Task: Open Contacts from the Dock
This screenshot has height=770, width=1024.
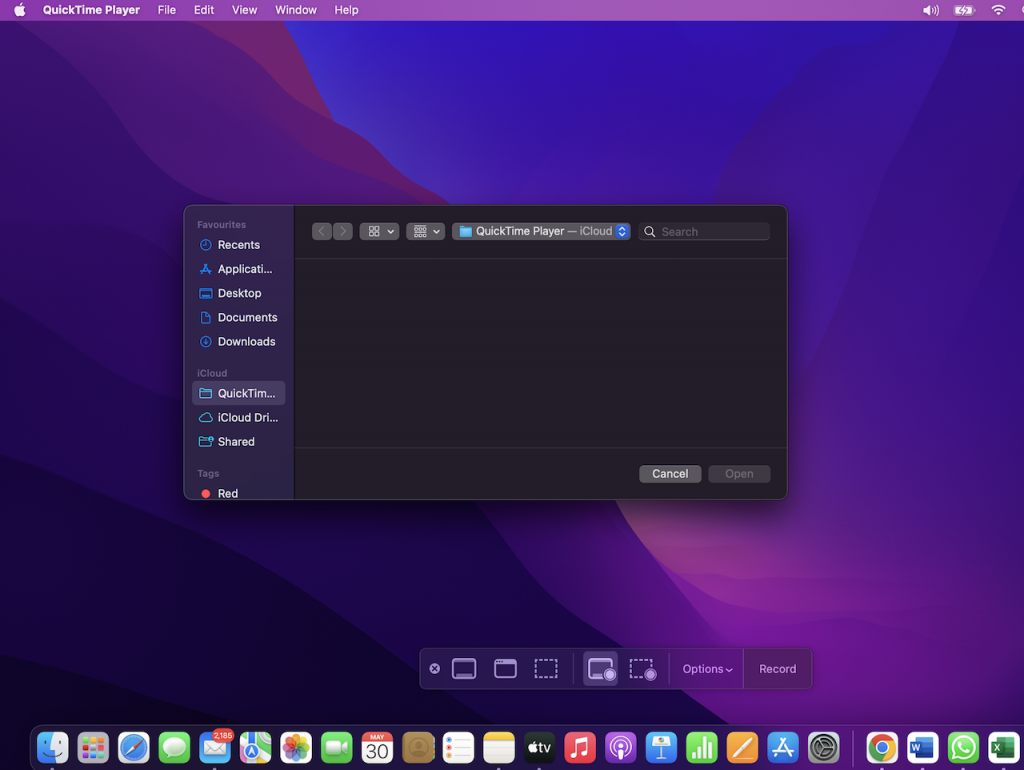Action: (418, 747)
